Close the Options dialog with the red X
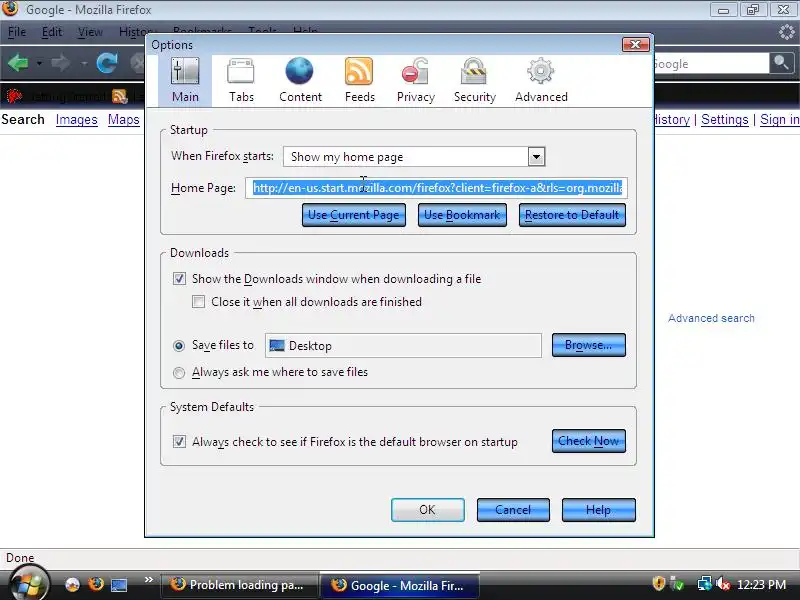800x600 pixels. pos(636,44)
